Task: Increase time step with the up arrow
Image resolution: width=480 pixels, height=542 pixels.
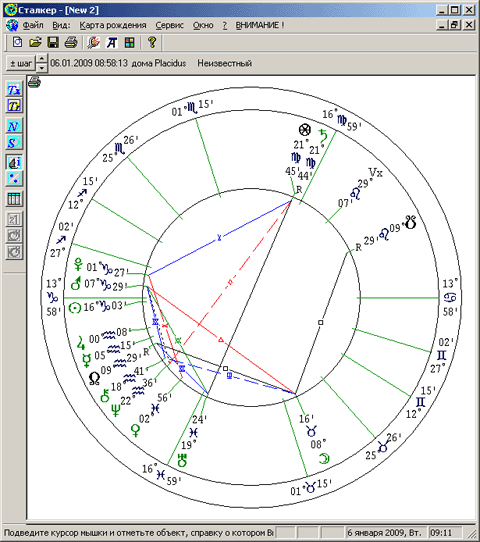Action: click(x=42, y=59)
